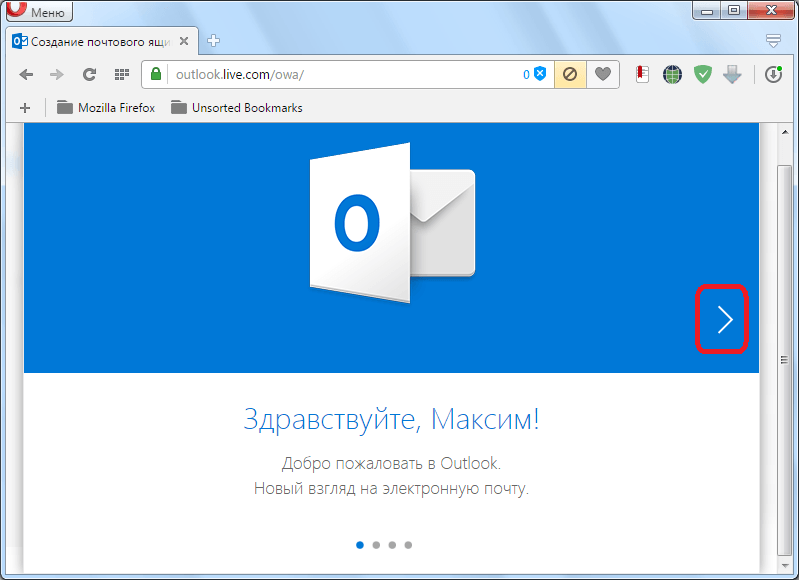
Task: Open a new tab with plus button
Action: tap(214, 41)
